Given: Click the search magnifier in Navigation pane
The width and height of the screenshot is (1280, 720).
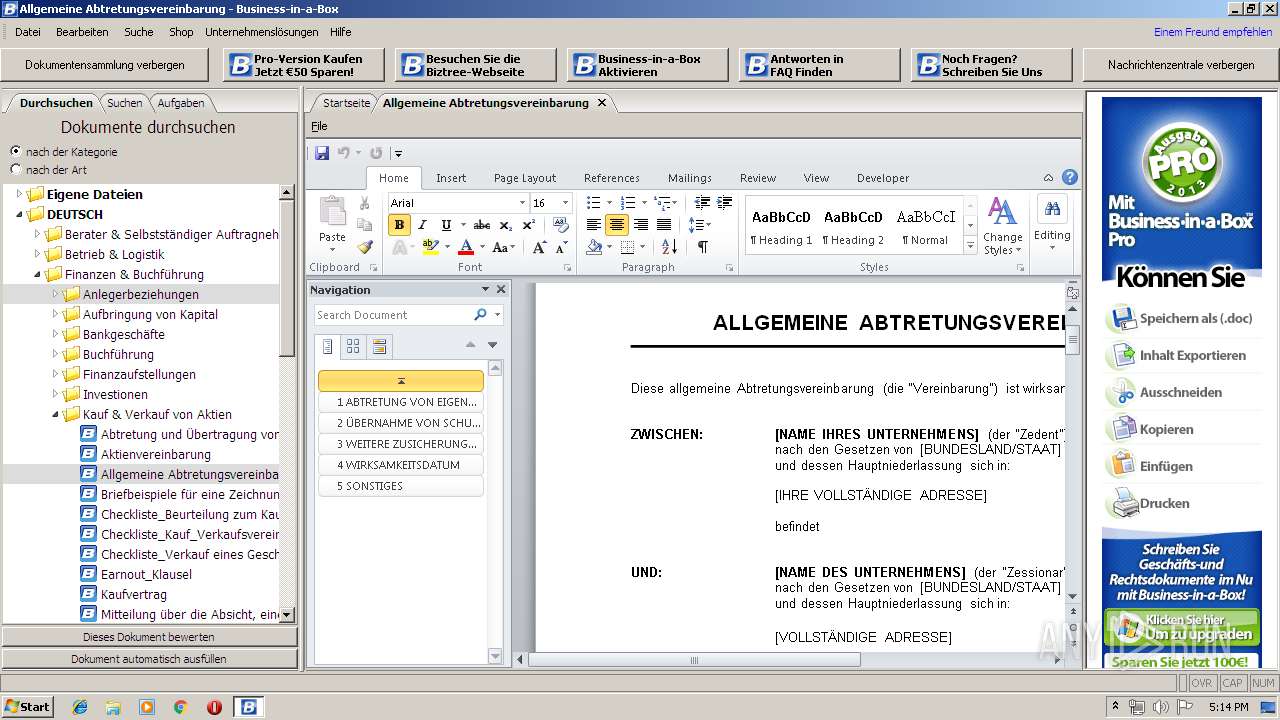Looking at the screenshot, I should pyautogui.click(x=480, y=315).
